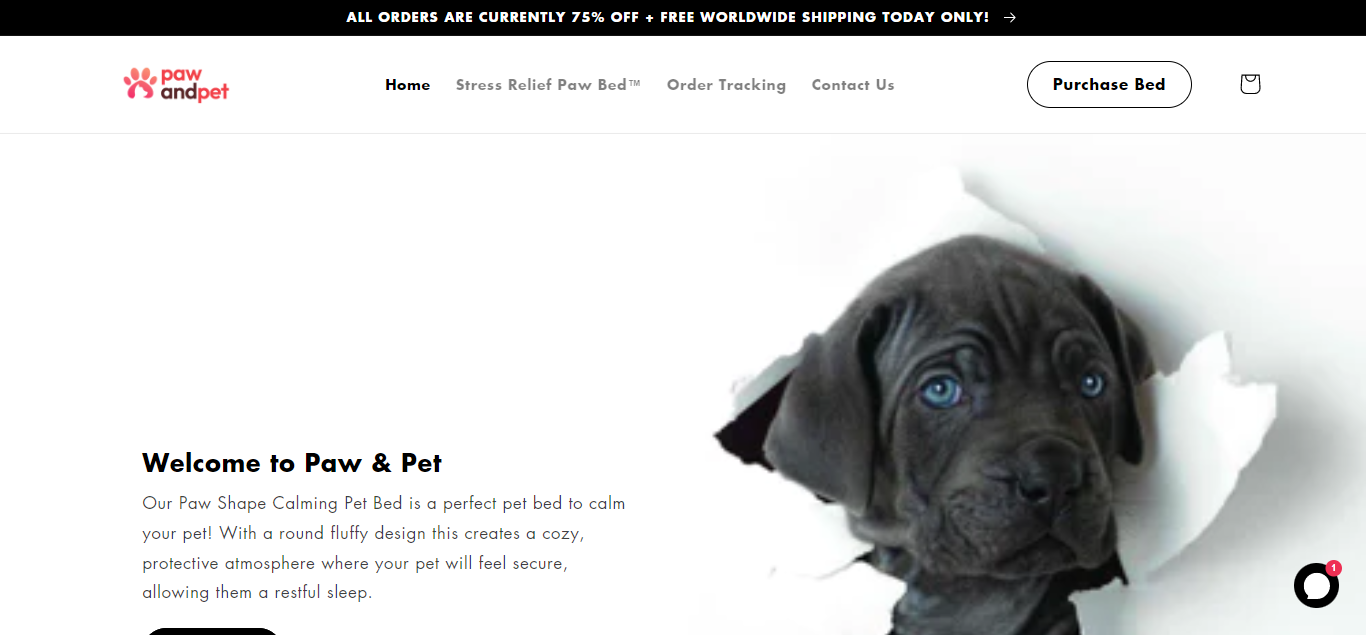Screen dimensions: 1366x635
Task: Click the Paw Shape Calming Pet Bed description
Action: click(384, 547)
